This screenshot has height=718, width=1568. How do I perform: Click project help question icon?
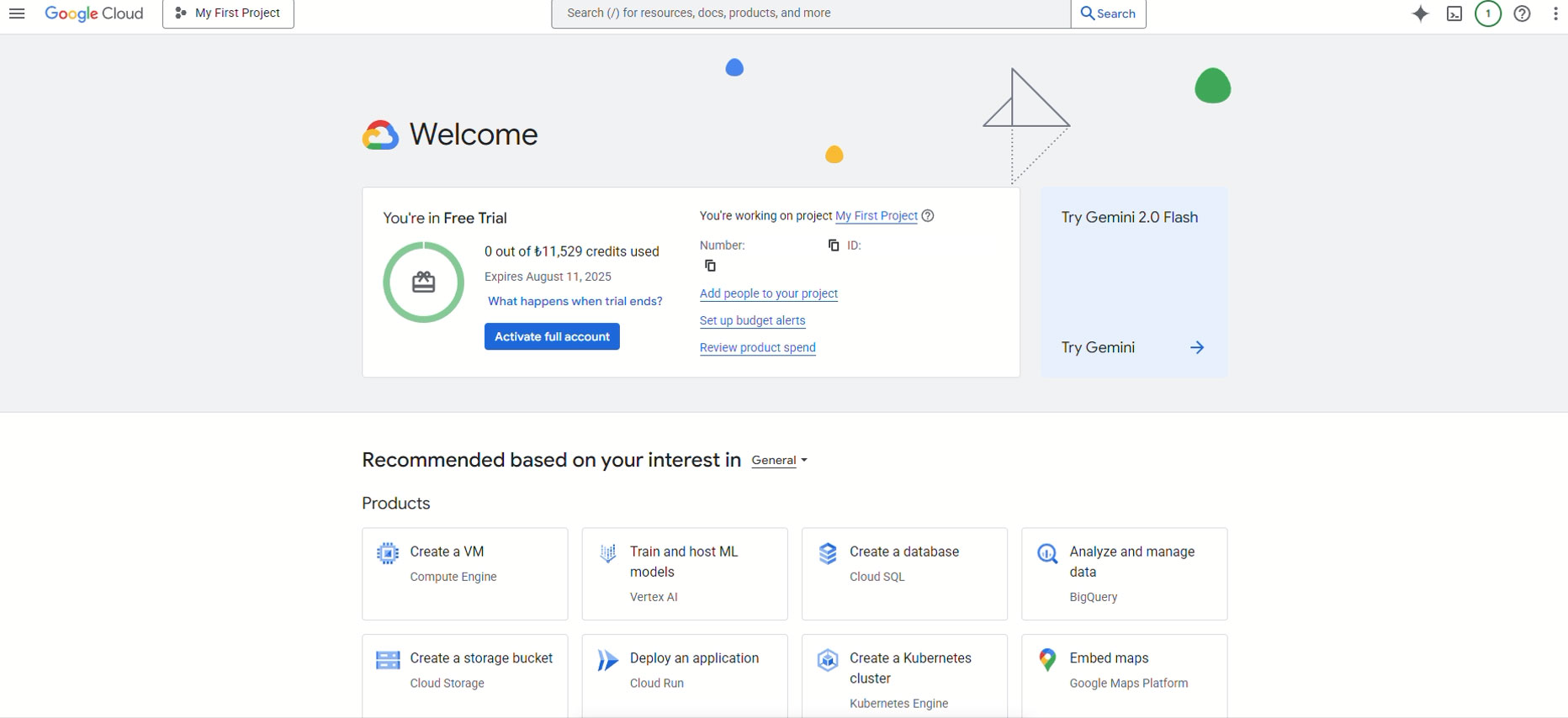928,216
